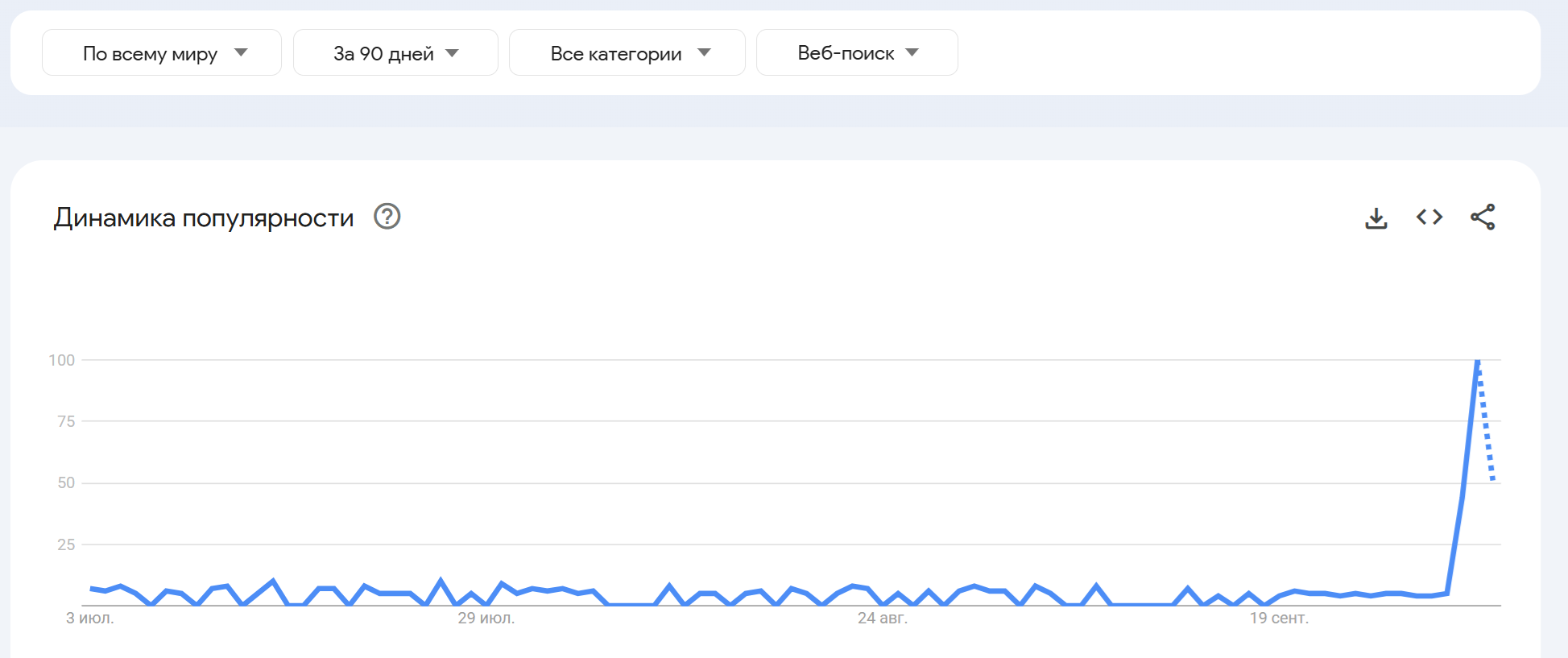
Task: Open the "Веб-поиск" search type dropdown
Action: (x=856, y=53)
